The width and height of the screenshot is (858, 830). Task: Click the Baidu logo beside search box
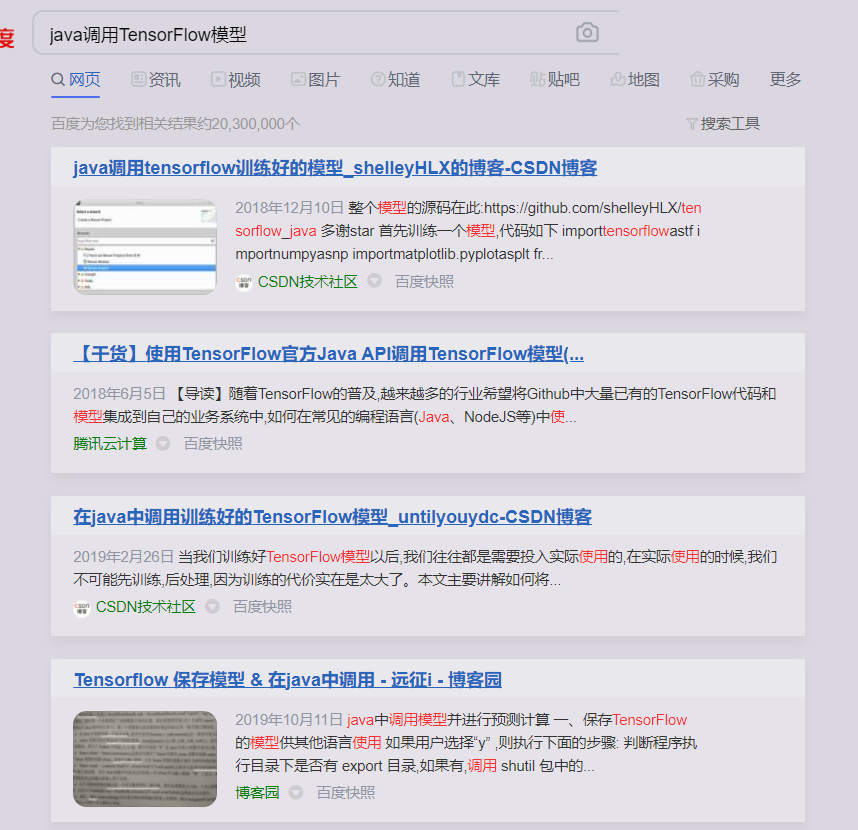[x=7, y=38]
